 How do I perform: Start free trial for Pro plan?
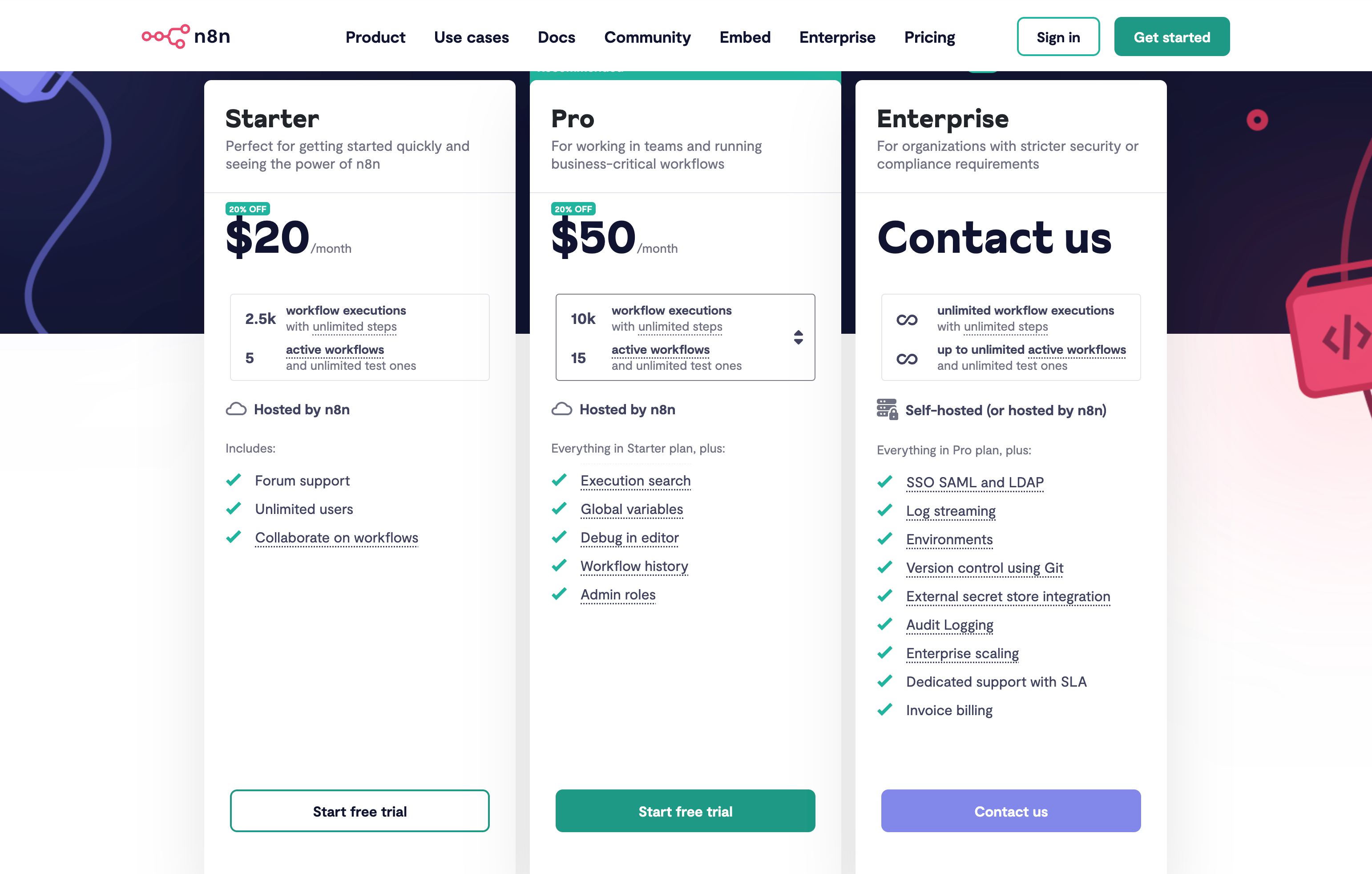tap(685, 811)
